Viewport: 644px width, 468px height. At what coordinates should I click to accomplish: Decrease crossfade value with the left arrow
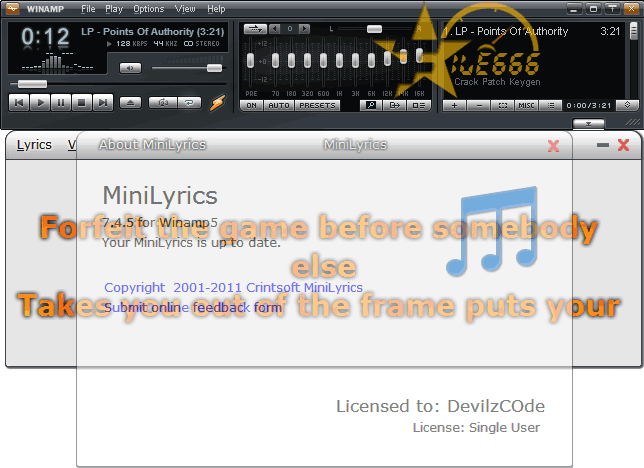click(275, 29)
